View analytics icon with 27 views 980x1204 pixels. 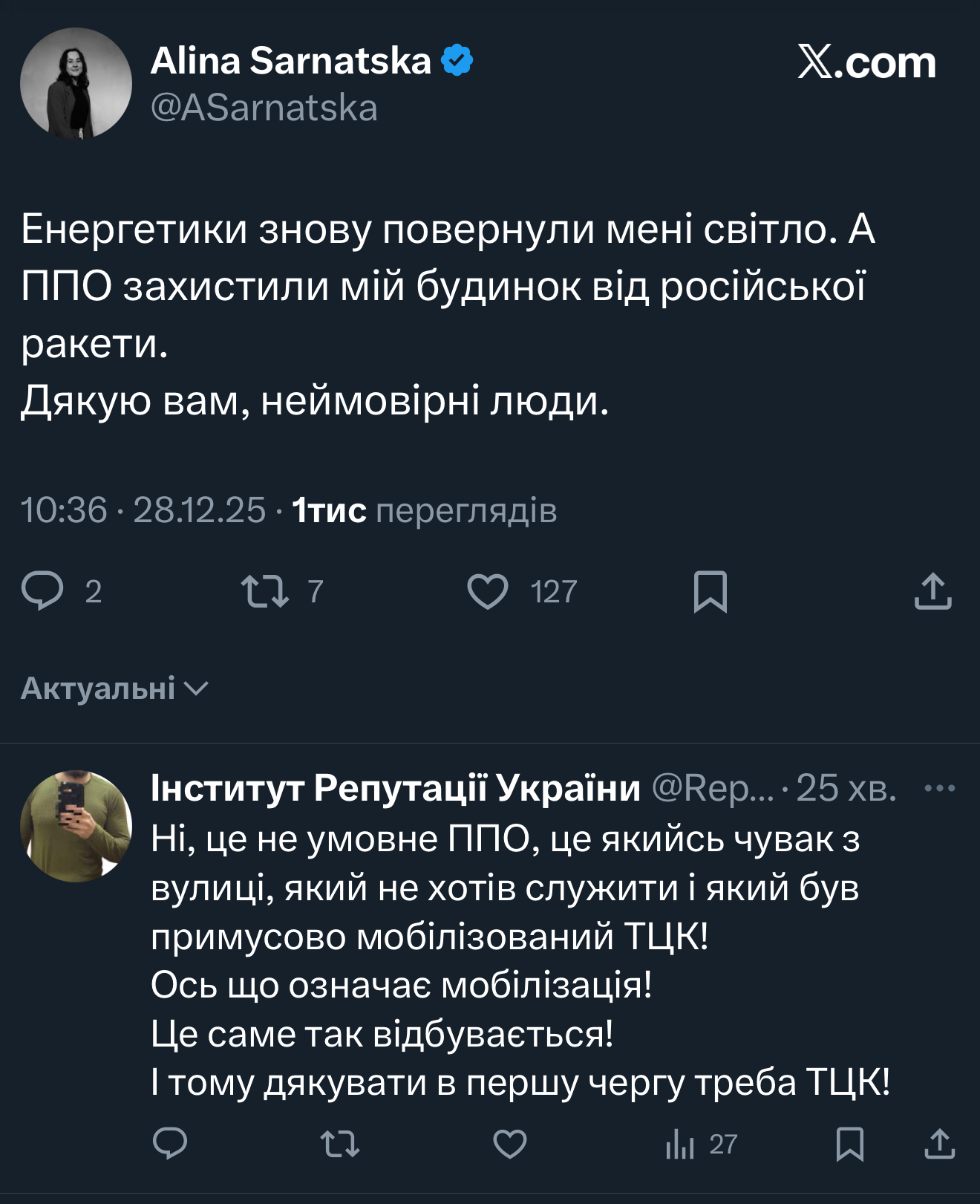[680, 1144]
